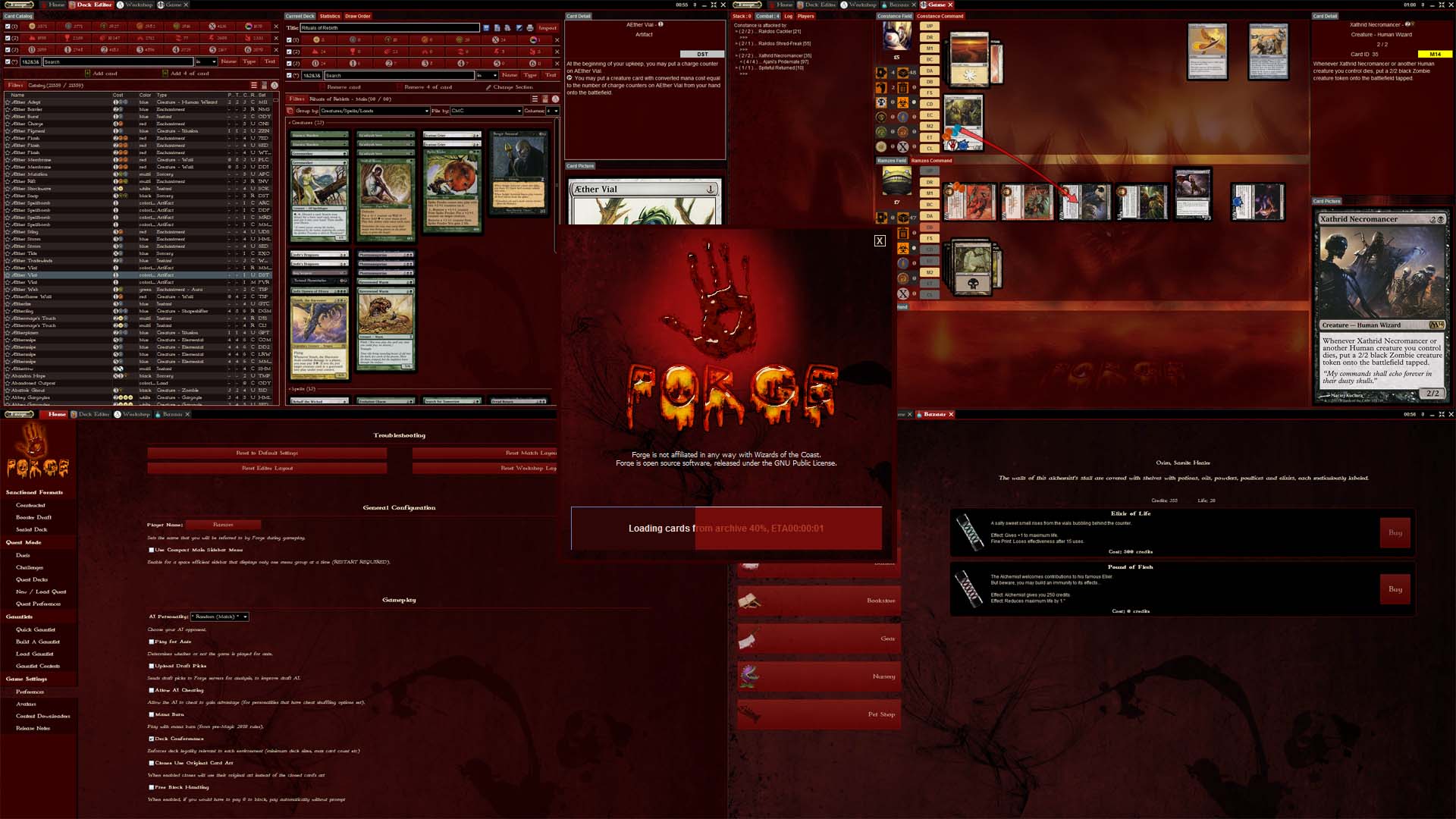
Task: Click the deck Title input field
Action: [x=390, y=28]
